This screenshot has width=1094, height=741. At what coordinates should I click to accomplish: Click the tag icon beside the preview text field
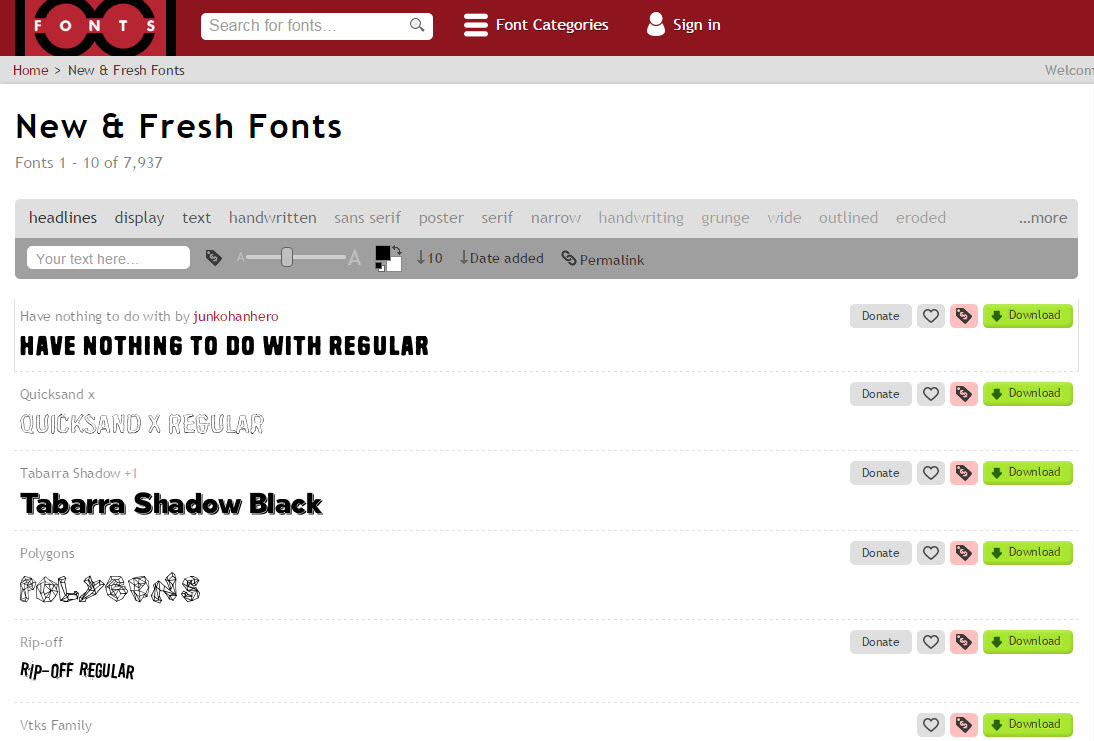214,257
